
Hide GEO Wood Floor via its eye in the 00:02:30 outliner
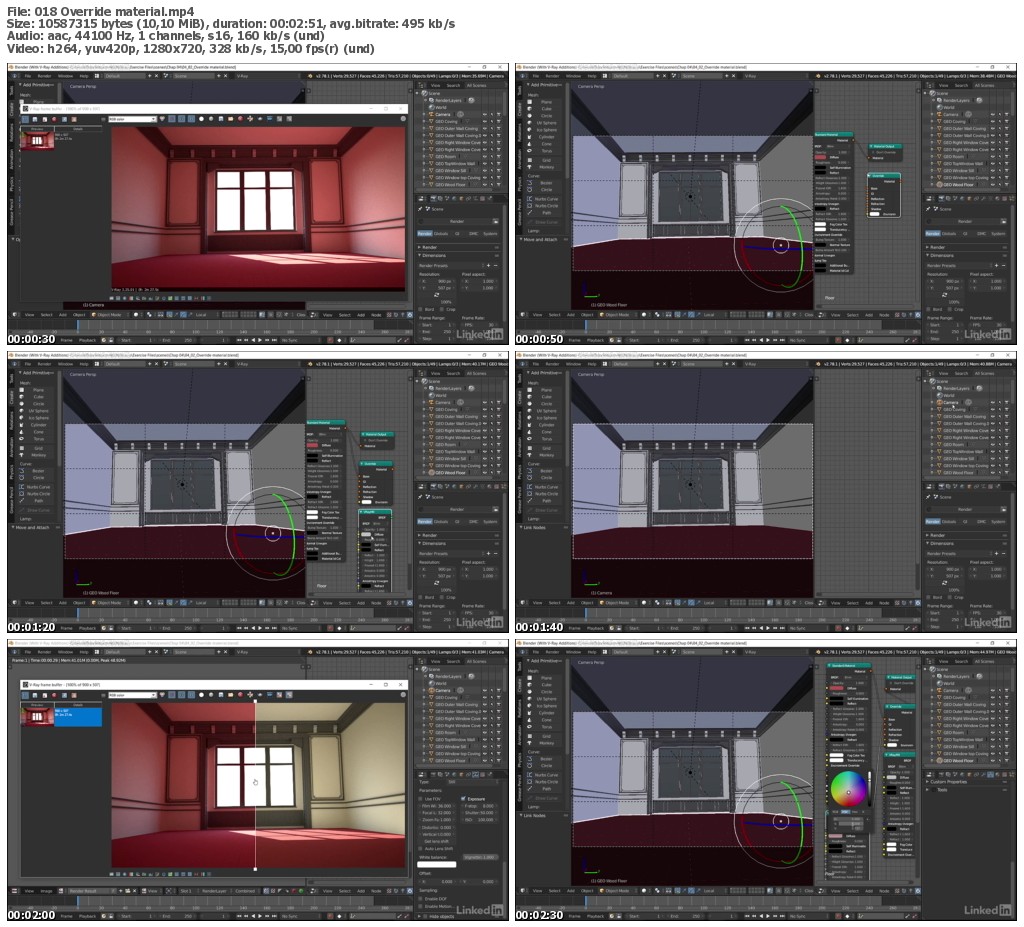(993, 761)
